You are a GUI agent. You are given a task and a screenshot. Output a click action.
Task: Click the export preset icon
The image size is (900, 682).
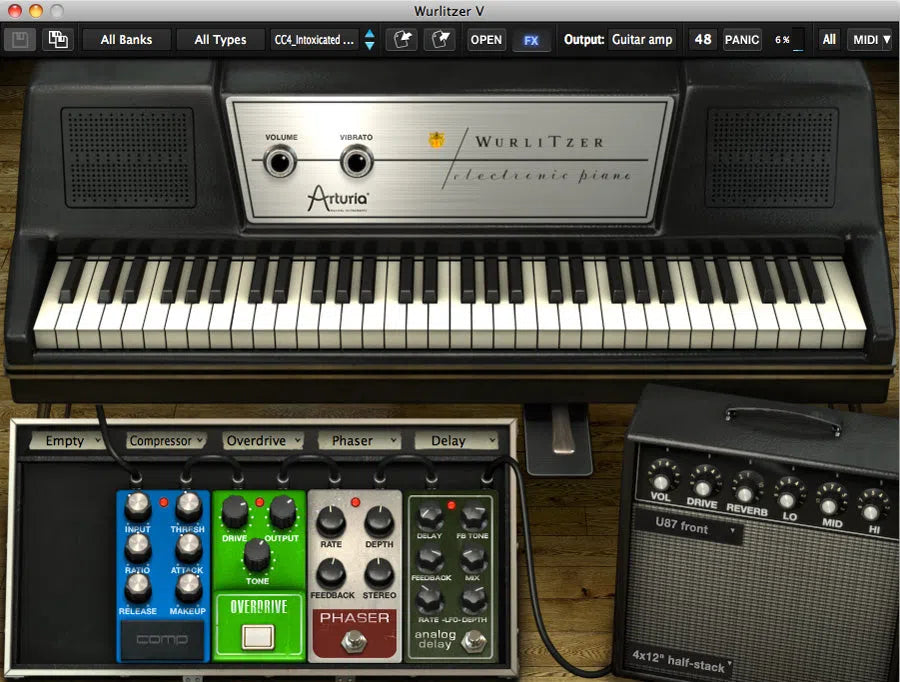439,40
